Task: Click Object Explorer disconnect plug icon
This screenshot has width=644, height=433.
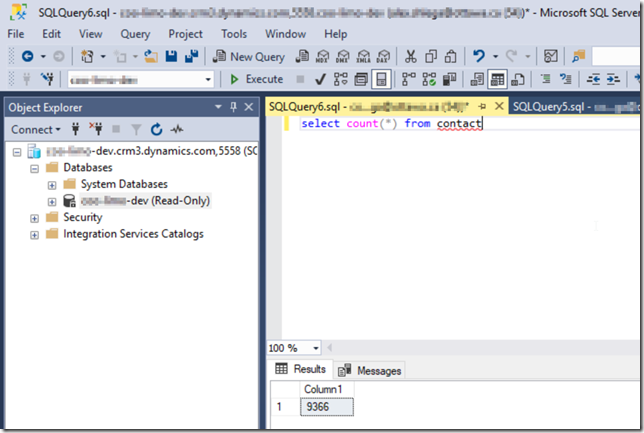Action: [x=96, y=129]
